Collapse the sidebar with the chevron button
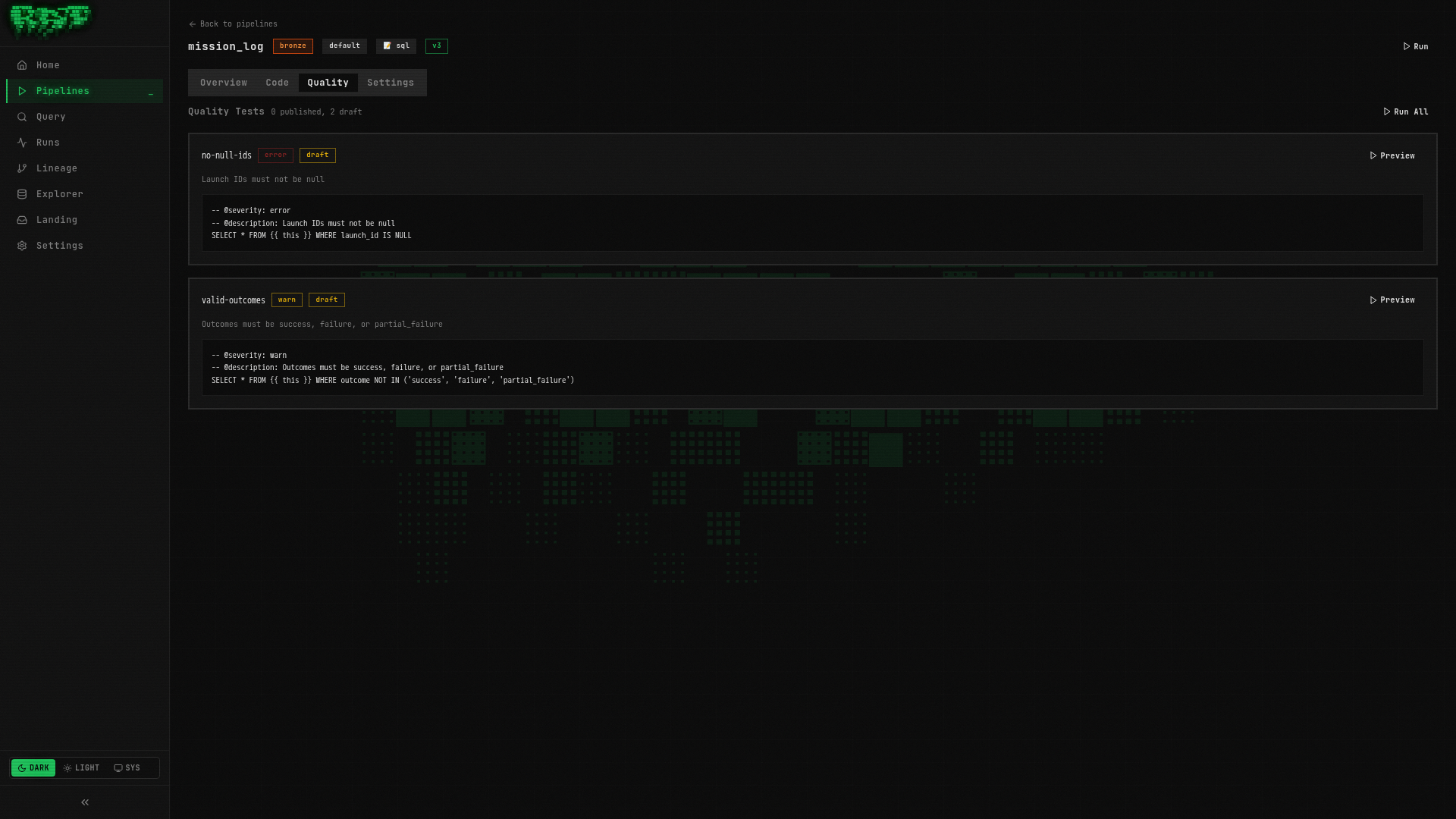 click(x=84, y=802)
